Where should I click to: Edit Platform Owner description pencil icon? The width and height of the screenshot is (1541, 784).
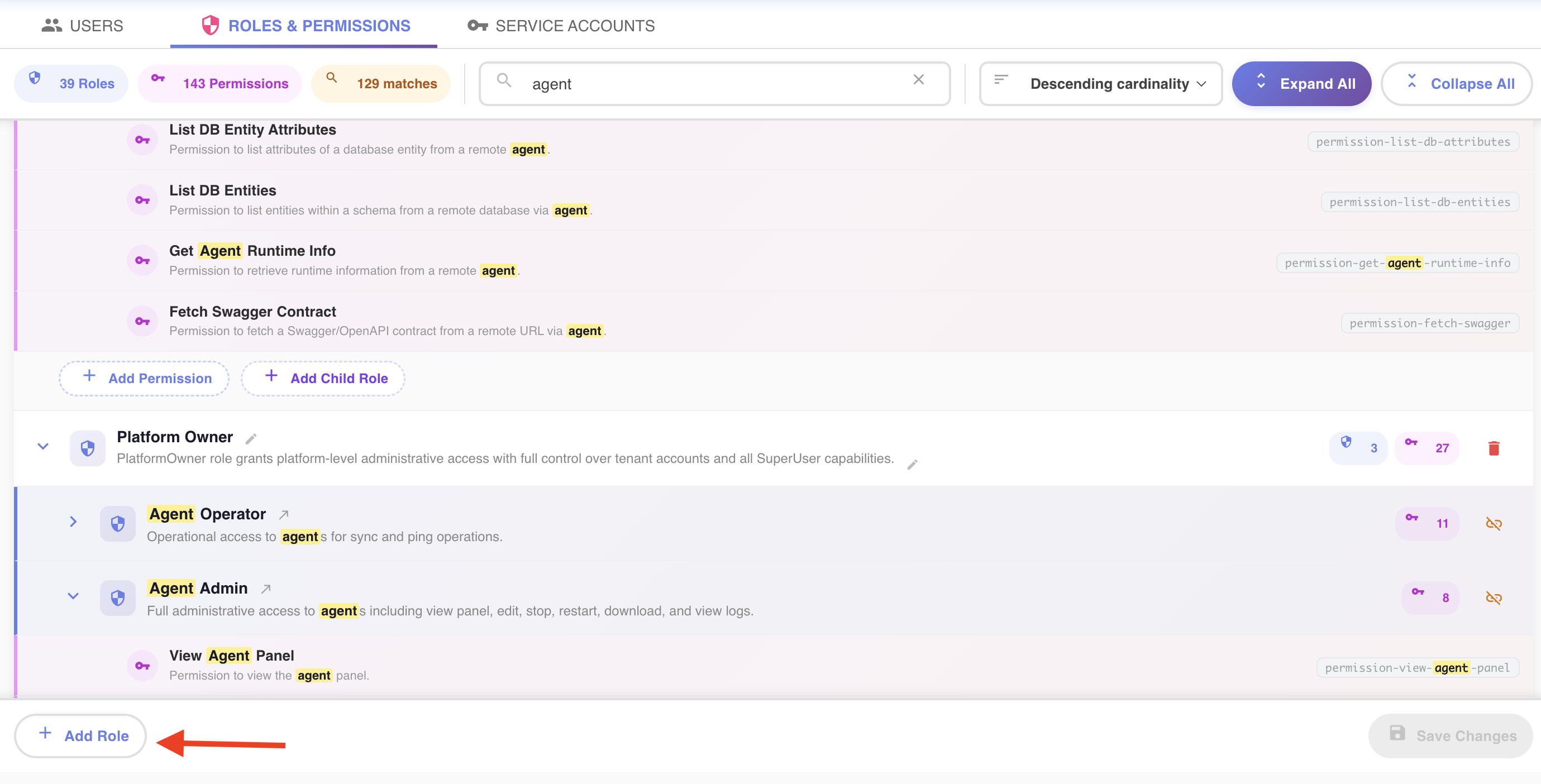click(x=912, y=465)
